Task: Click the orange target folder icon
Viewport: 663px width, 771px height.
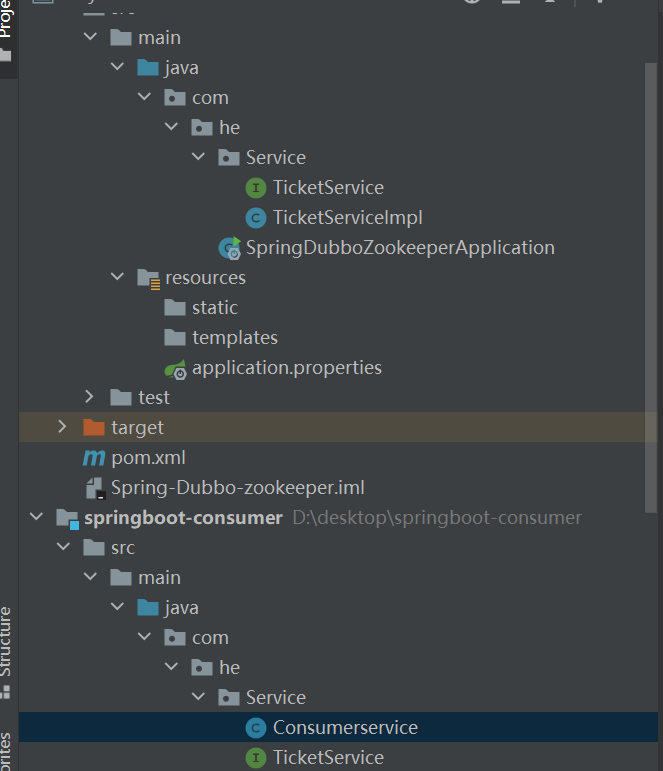Action: [94, 428]
